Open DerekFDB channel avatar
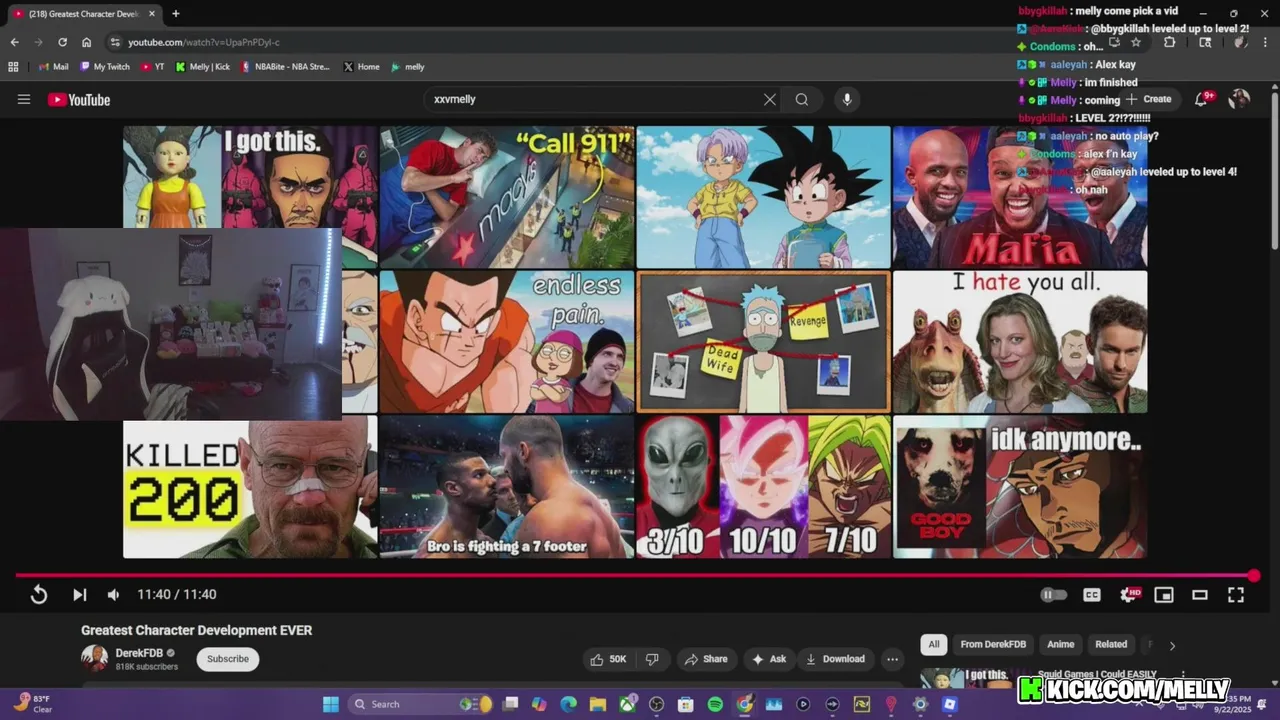The width and height of the screenshot is (1280, 720). click(x=94, y=658)
